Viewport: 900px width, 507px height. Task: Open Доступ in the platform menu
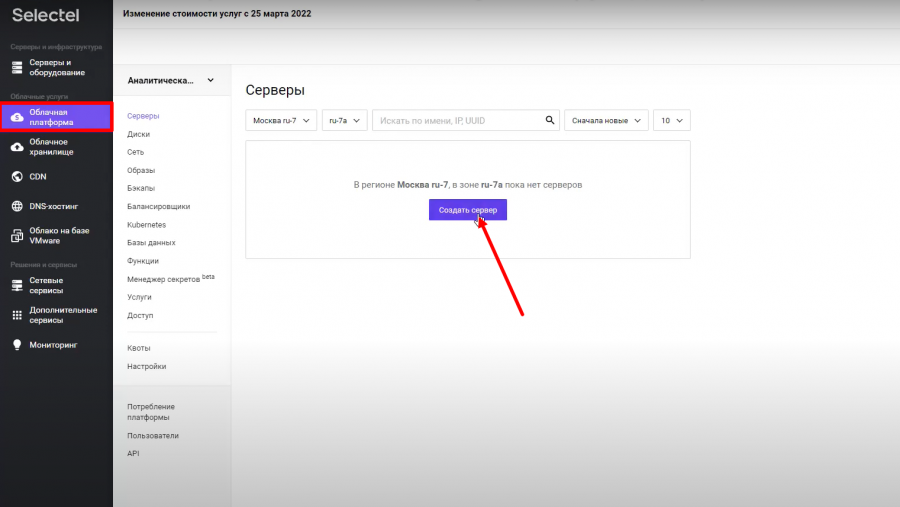pos(140,316)
